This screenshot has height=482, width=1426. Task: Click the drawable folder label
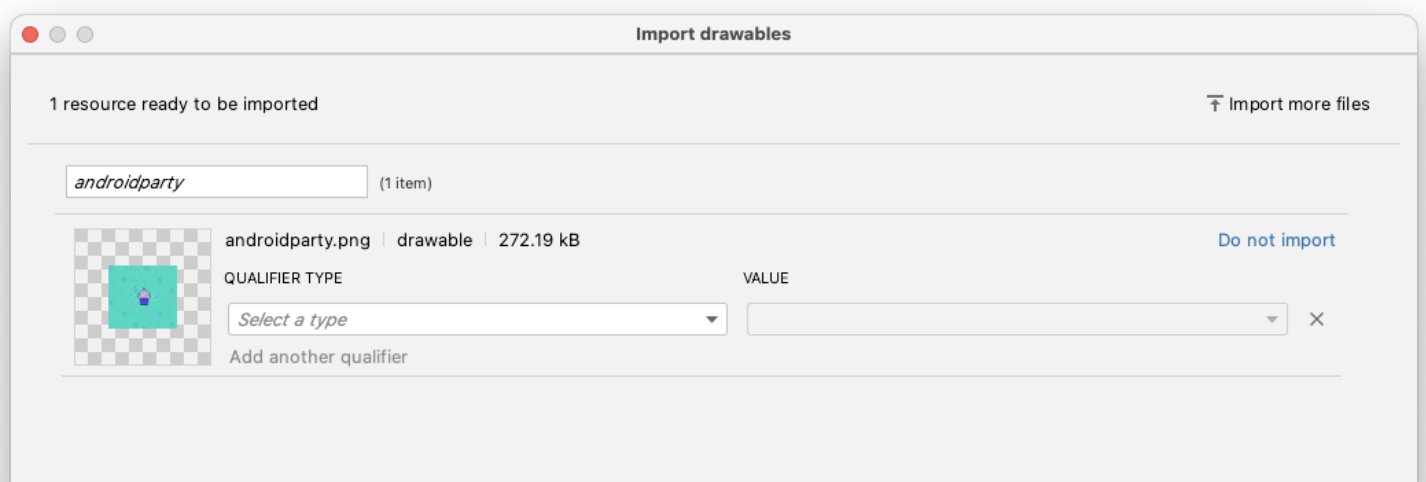434,240
